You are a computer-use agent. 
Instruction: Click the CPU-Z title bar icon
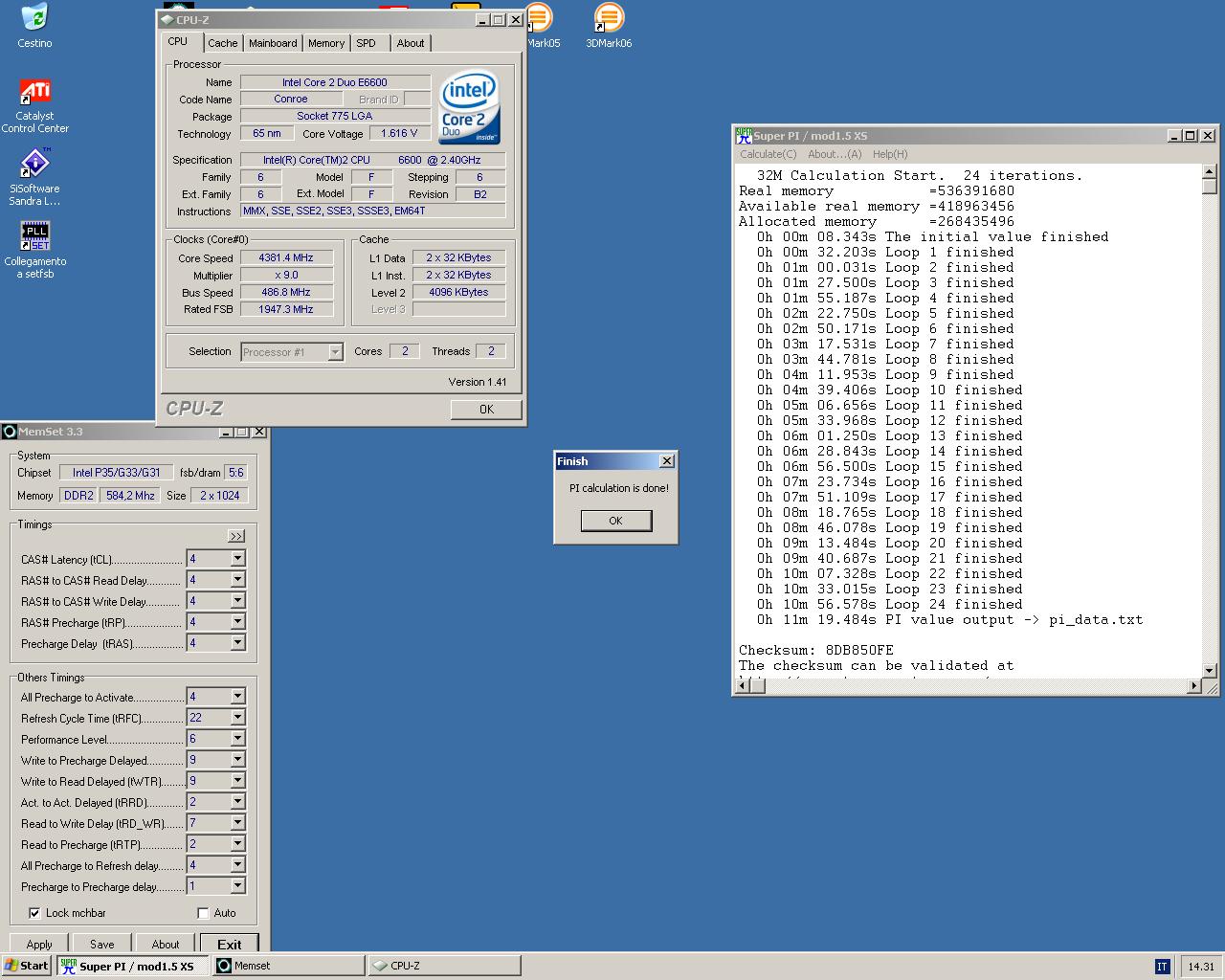[x=167, y=19]
